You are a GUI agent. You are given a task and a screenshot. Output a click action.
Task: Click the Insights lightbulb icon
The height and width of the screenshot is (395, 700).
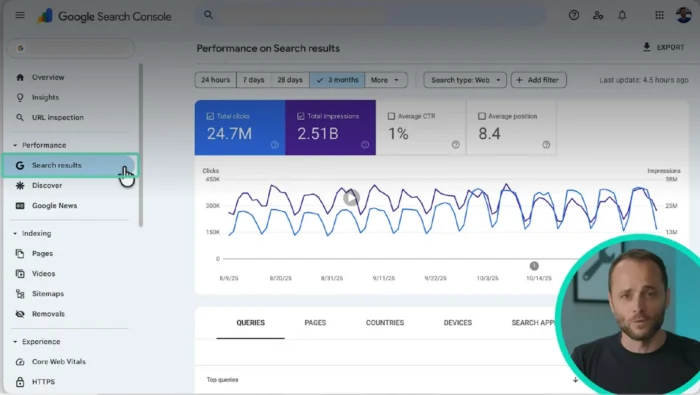20,97
